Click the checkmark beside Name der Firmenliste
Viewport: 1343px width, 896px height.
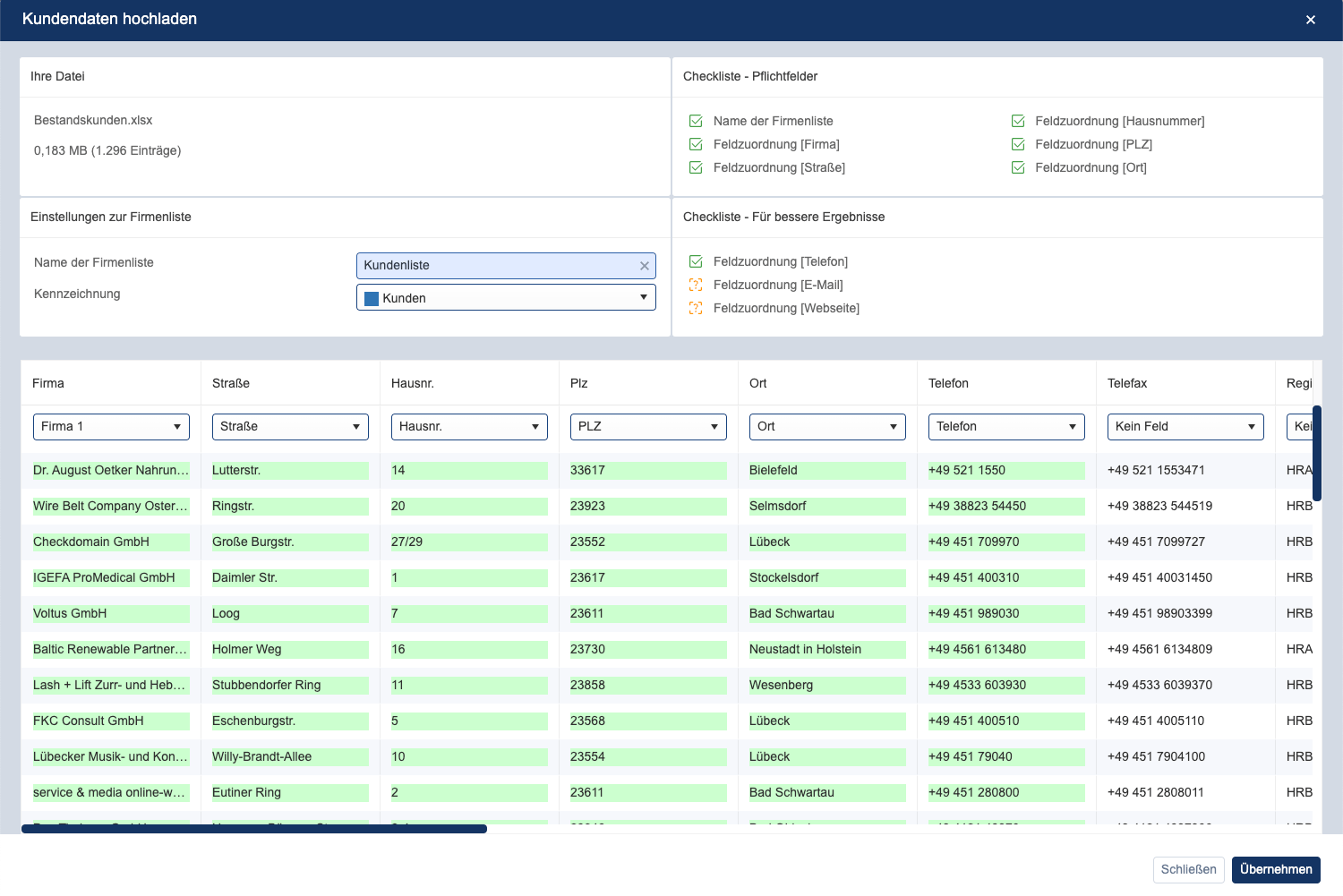(695, 121)
